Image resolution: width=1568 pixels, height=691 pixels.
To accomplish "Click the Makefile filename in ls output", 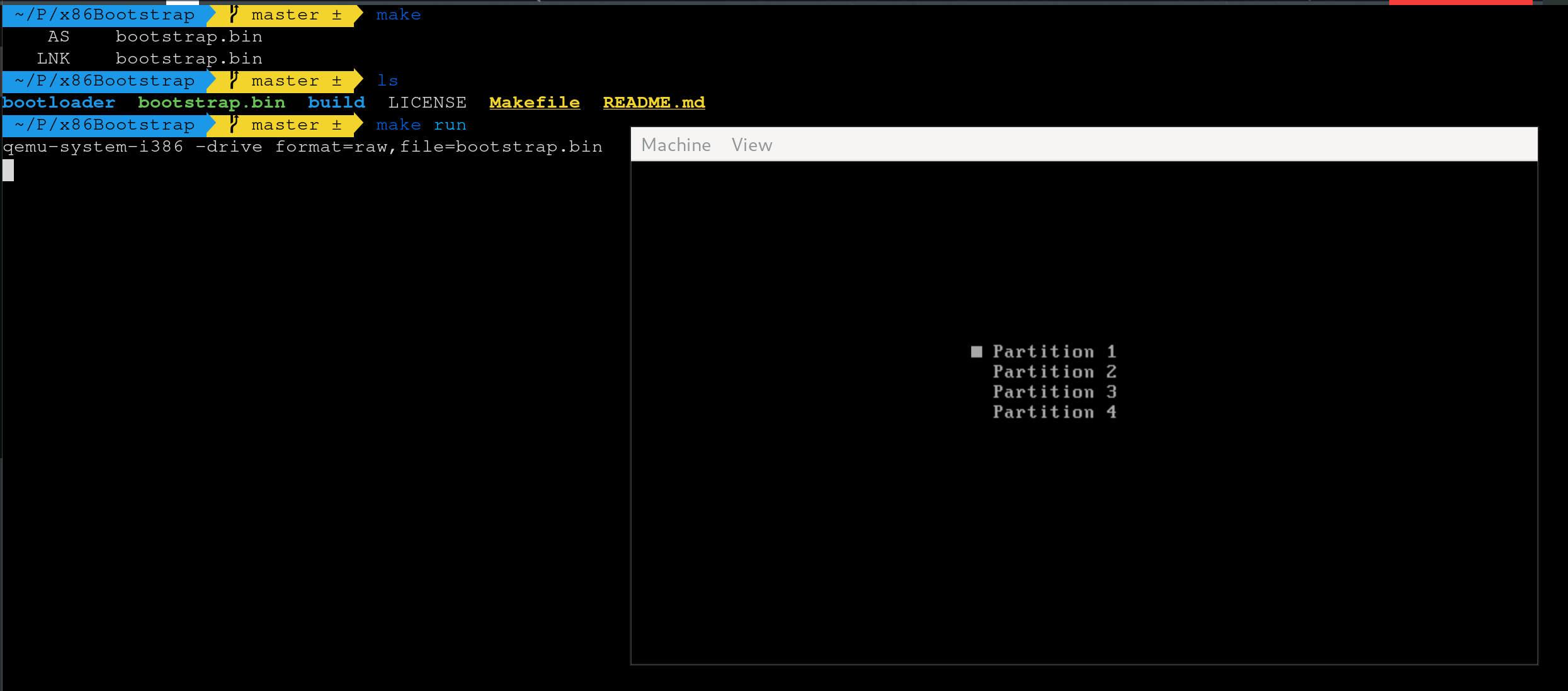I will click(x=534, y=103).
